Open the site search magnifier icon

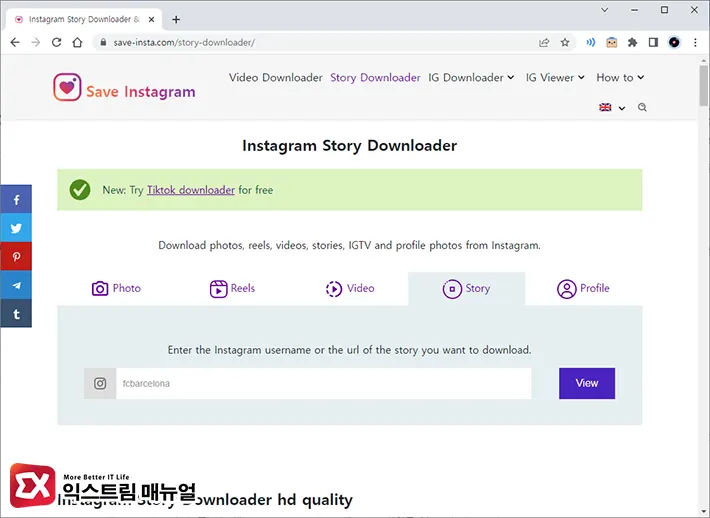pos(642,107)
